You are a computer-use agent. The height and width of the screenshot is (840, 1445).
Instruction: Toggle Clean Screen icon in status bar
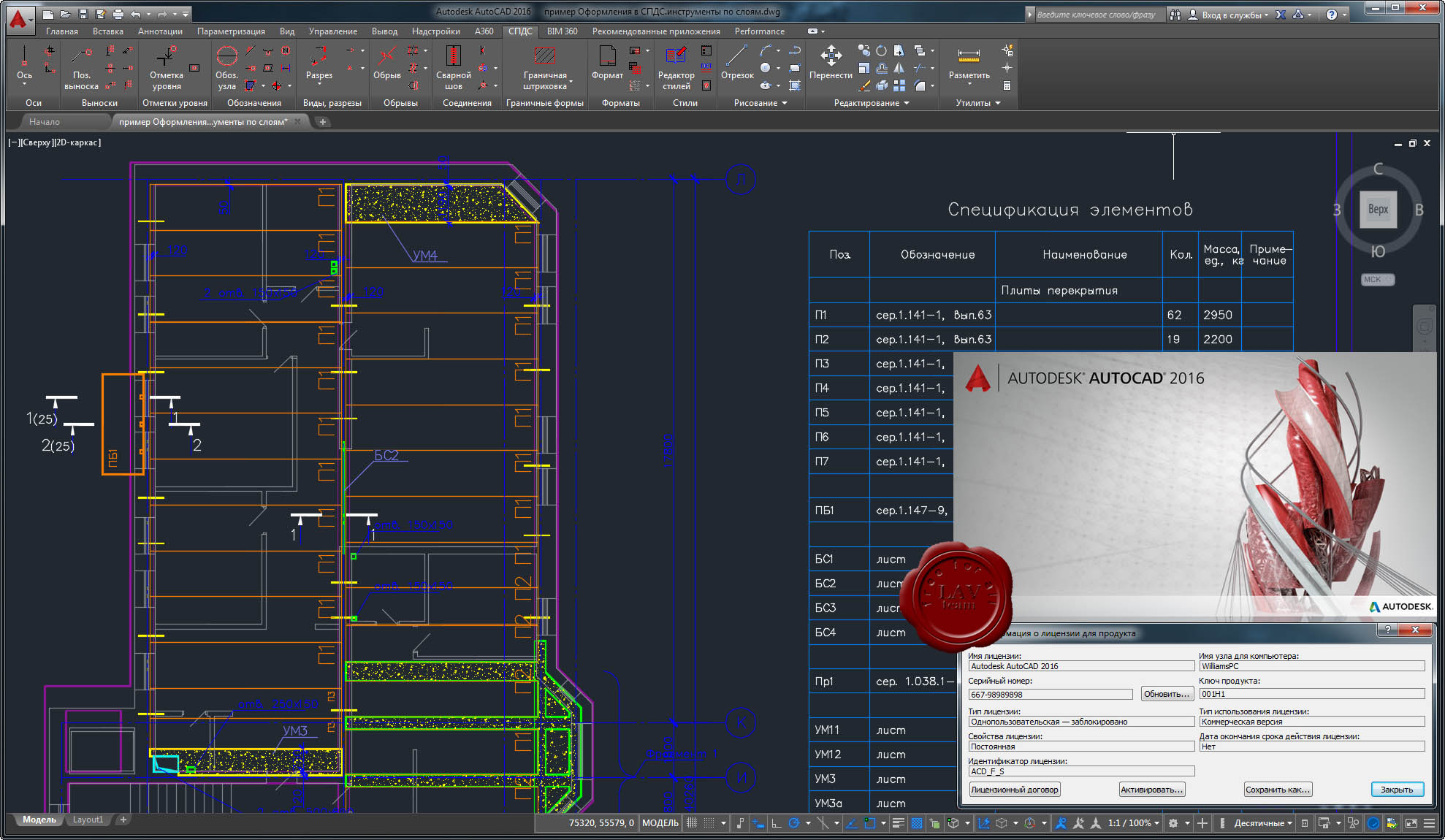coord(1411,823)
